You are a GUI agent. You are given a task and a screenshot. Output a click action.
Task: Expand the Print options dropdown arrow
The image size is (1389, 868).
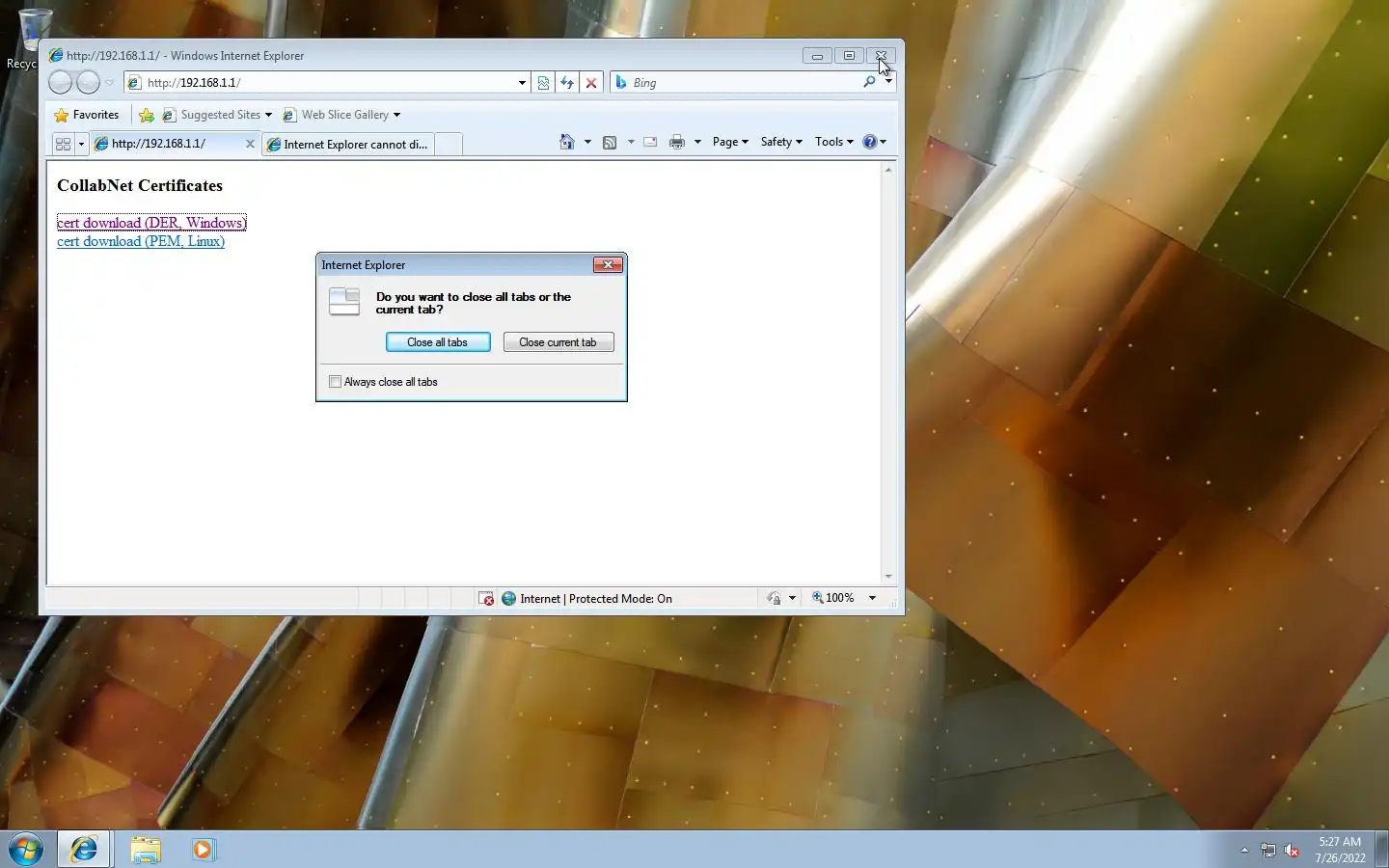[x=697, y=142]
